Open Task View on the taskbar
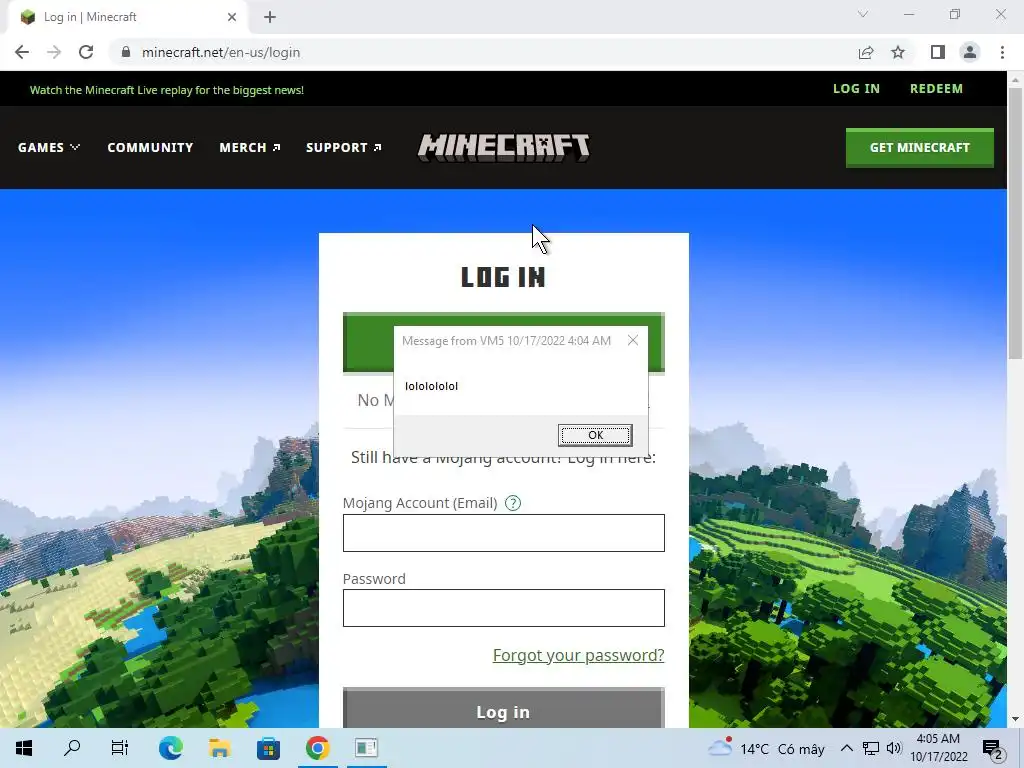Viewport: 1024px width, 768px height. pos(120,748)
